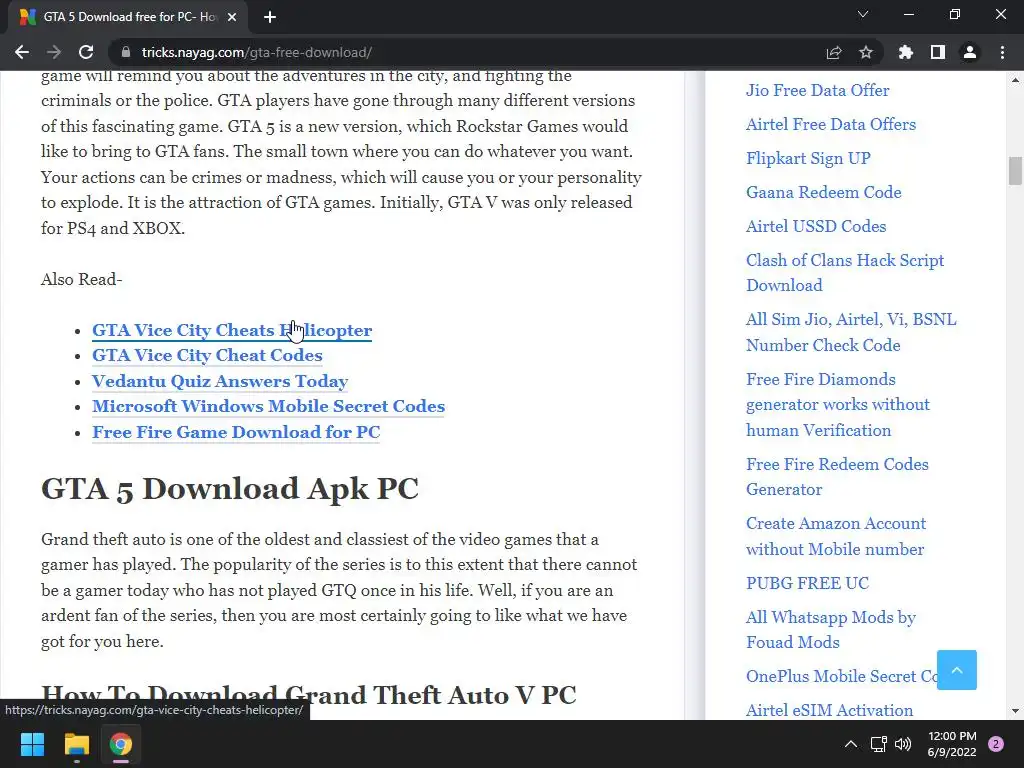
Task: Open Airtel eSIM Activation link
Action: point(829,710)
